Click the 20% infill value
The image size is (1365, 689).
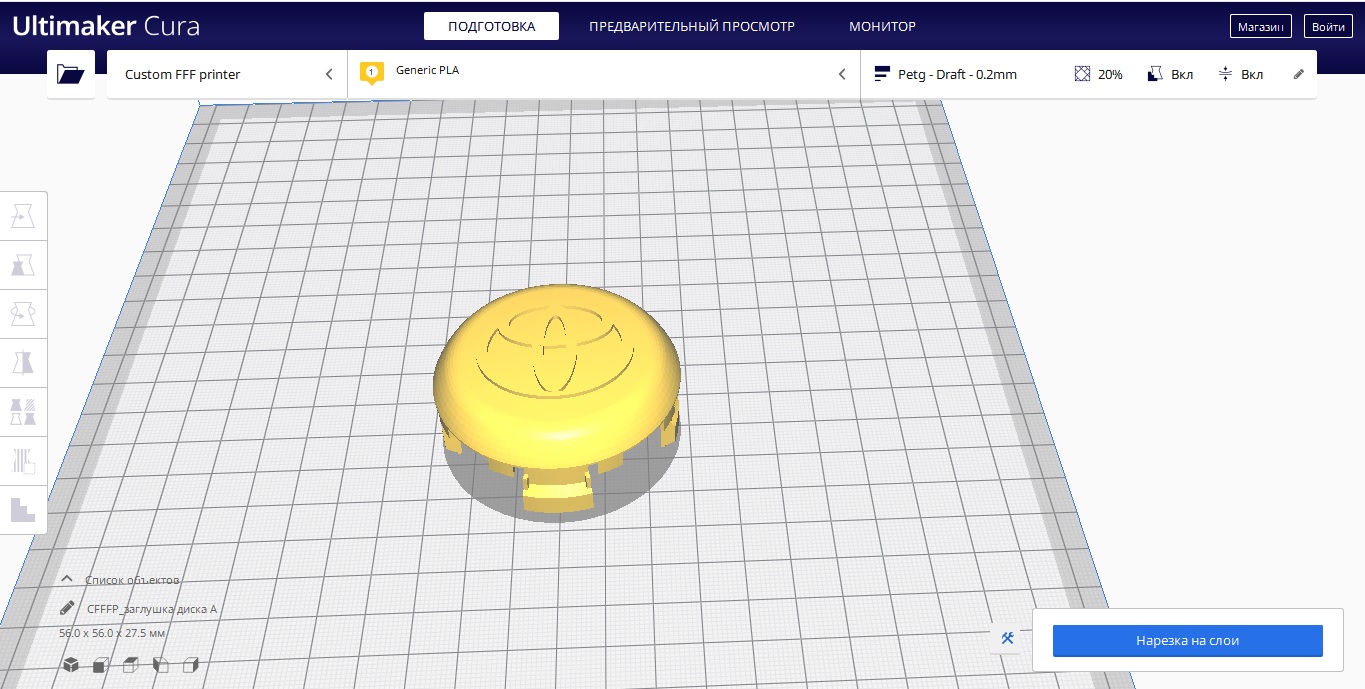click(1110, 74)
